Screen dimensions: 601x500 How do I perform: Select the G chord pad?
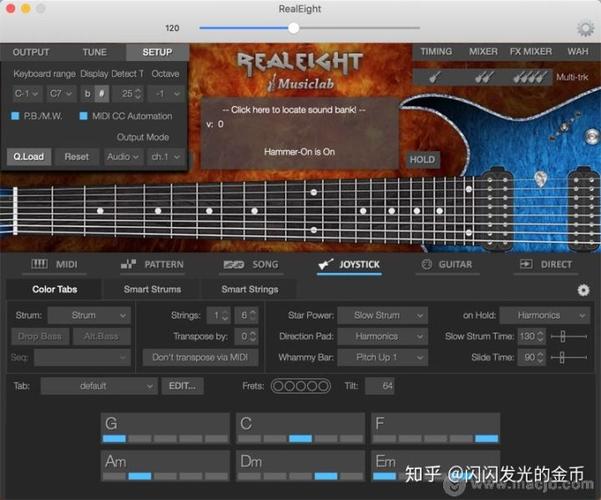165,428
